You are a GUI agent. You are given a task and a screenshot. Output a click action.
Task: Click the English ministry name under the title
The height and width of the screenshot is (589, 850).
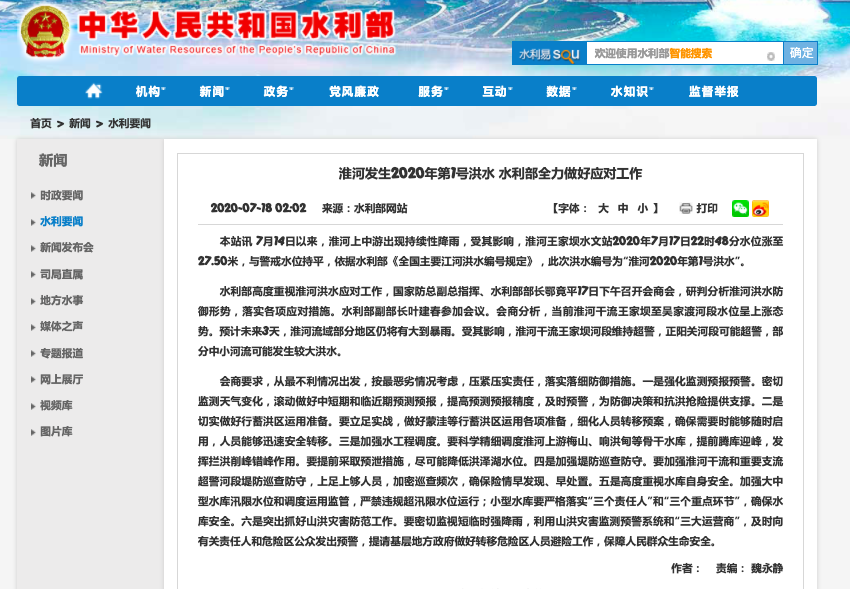coord(237,49)
